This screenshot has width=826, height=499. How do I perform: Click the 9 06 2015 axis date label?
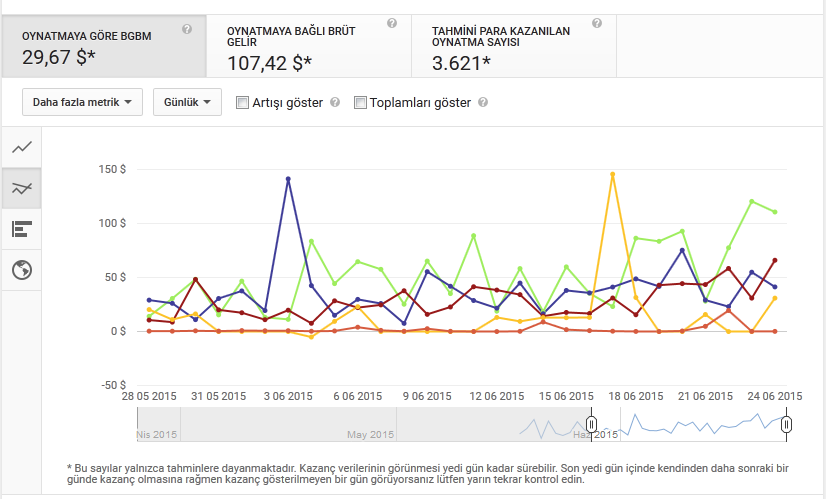tap(427, 396)
